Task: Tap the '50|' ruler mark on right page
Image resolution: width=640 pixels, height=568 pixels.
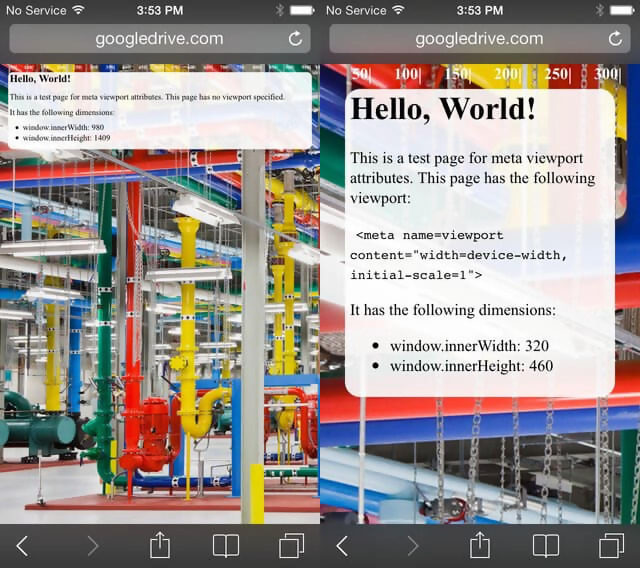Action: [362, 74]
